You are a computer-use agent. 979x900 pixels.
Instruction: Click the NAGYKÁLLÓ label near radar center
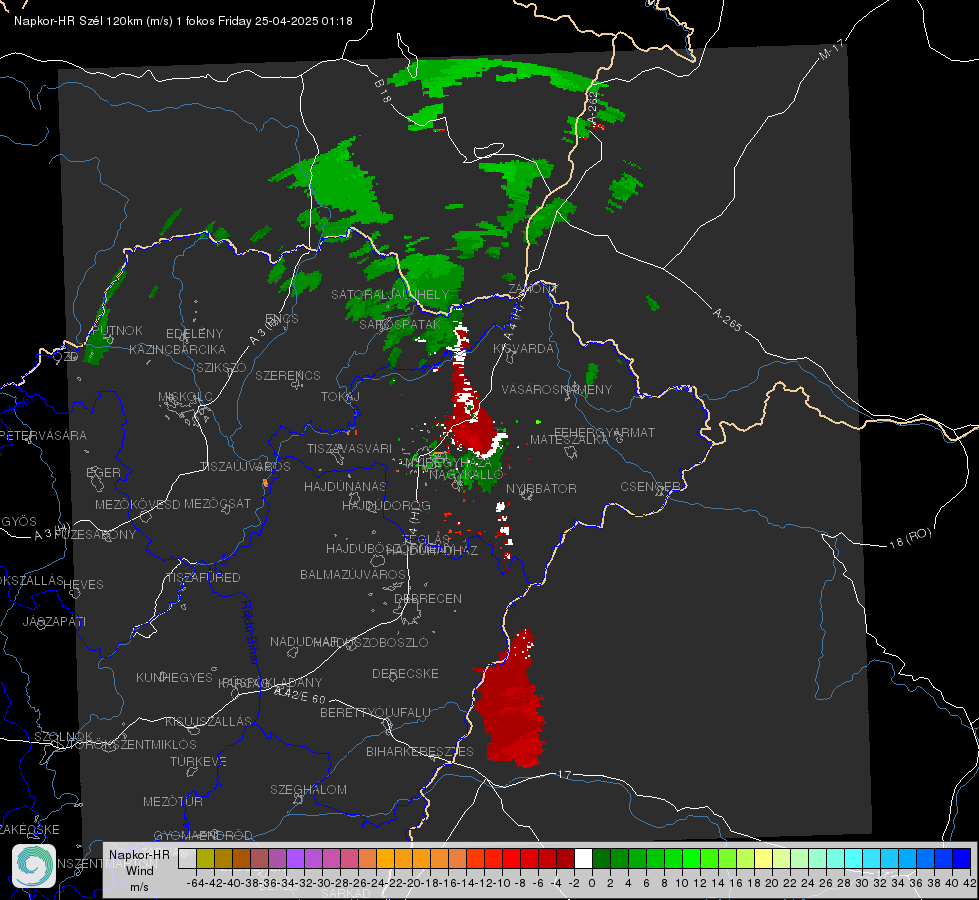466,475
